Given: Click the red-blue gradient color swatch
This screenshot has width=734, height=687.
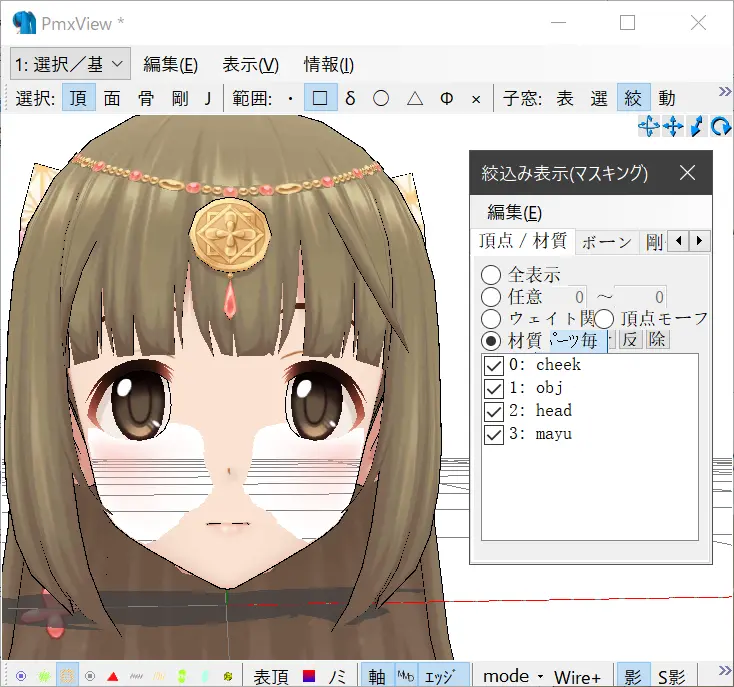Looking at the screenshot, I should coord(309,677).
